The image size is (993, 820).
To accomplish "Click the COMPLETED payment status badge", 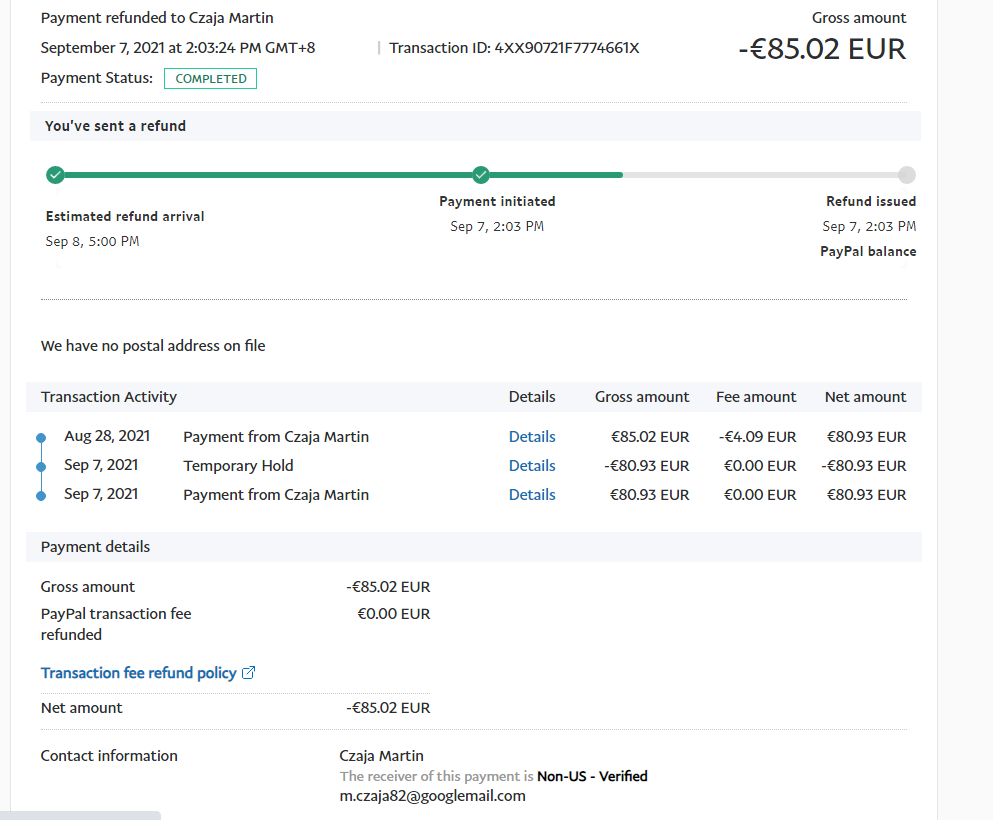I will click(210, 79).
